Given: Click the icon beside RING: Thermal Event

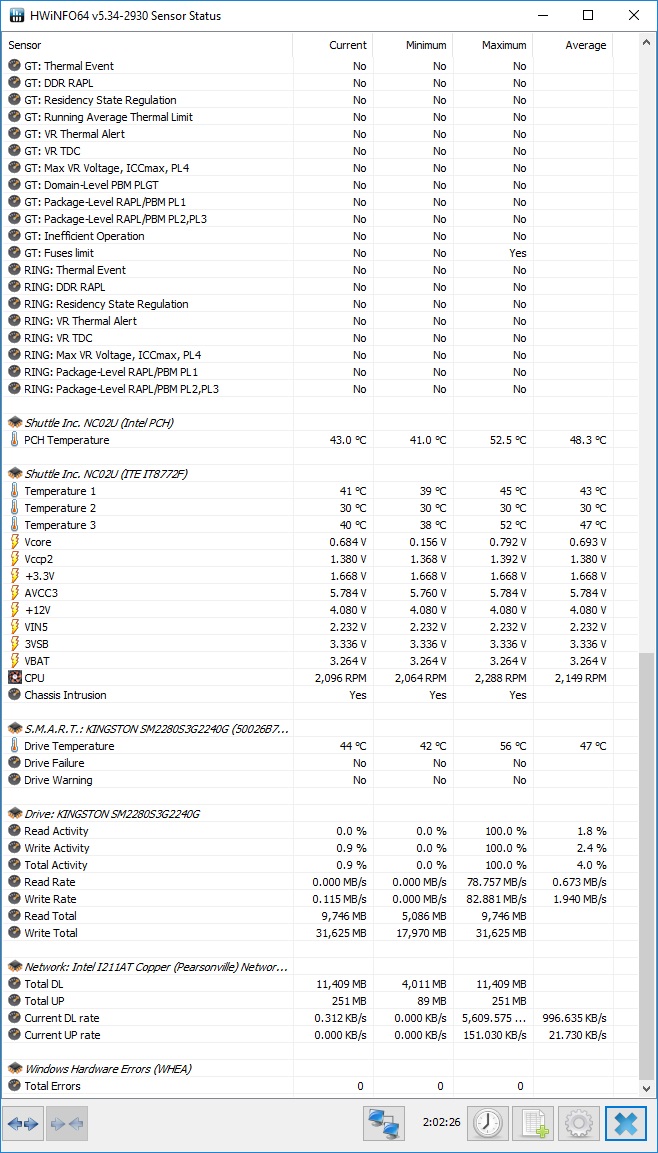Looking at the screenshot, I should coord(15,270).
